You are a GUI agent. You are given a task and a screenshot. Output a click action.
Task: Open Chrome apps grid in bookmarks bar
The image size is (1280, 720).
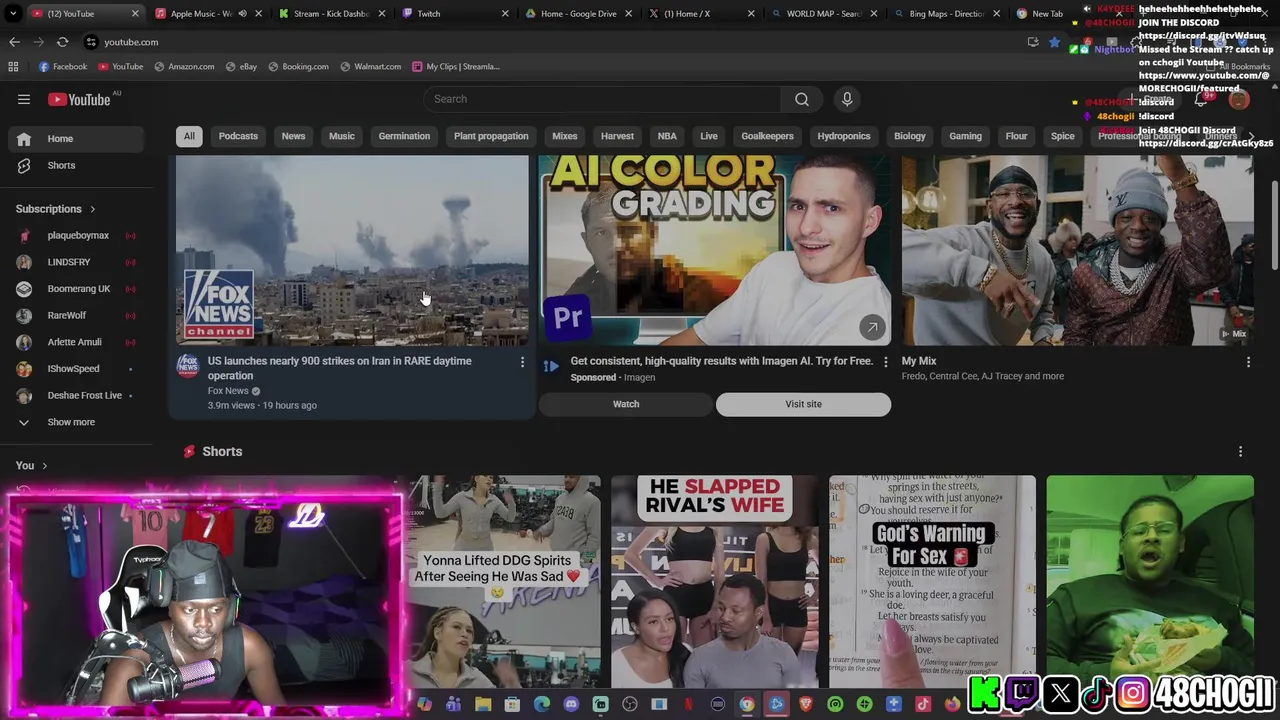click(x=13, y=67)
